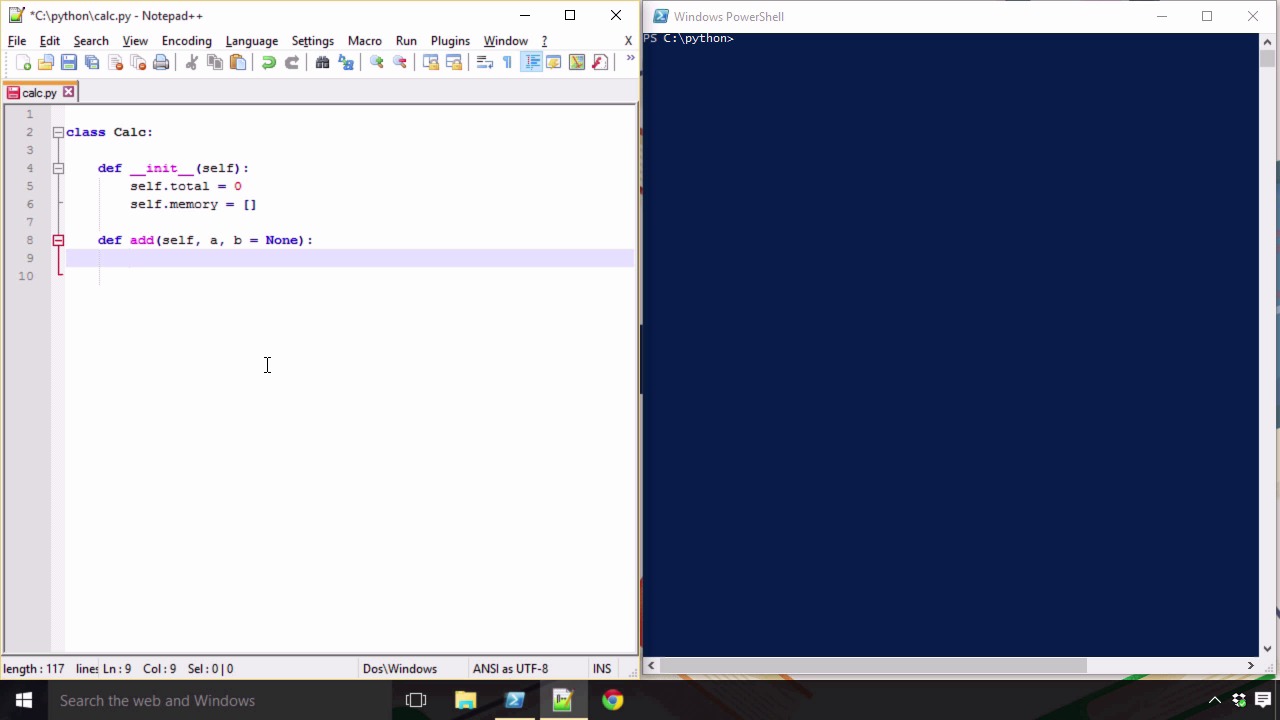
Task: Open the Edit menu
Action: pos(50,41)
